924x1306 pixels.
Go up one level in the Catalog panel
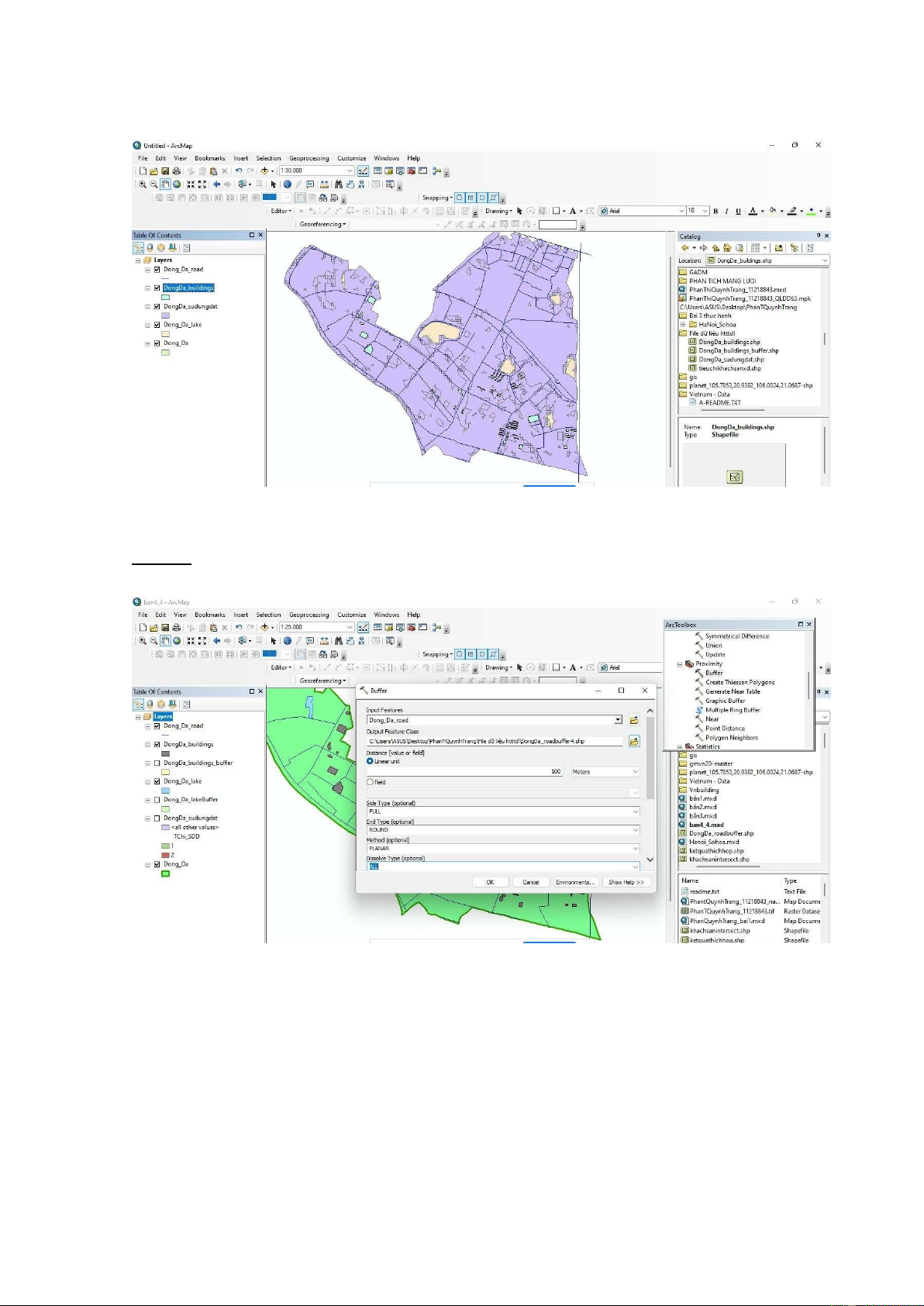pos(715,248)
